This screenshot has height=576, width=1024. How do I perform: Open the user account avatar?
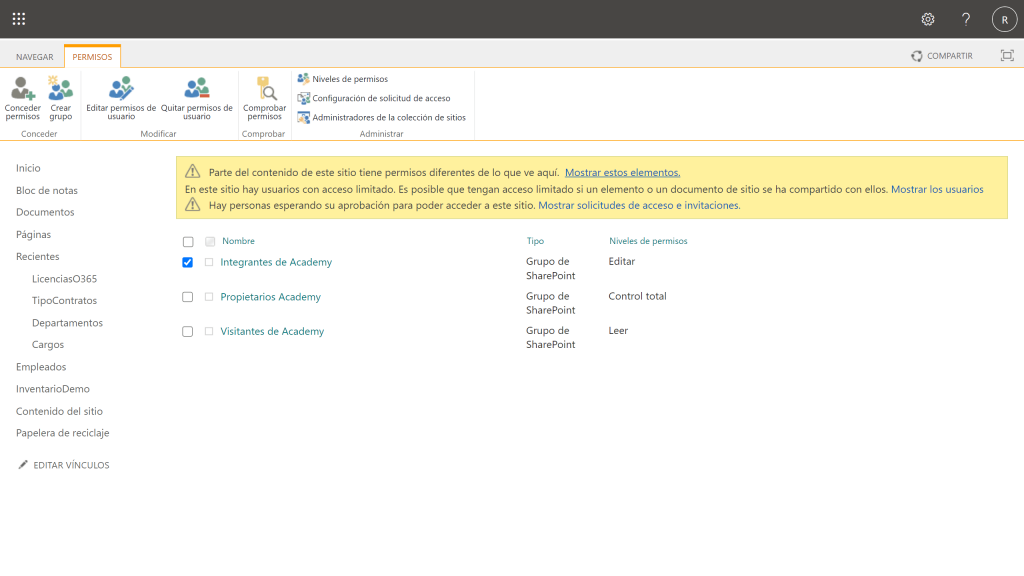[x=1004, y=19]
